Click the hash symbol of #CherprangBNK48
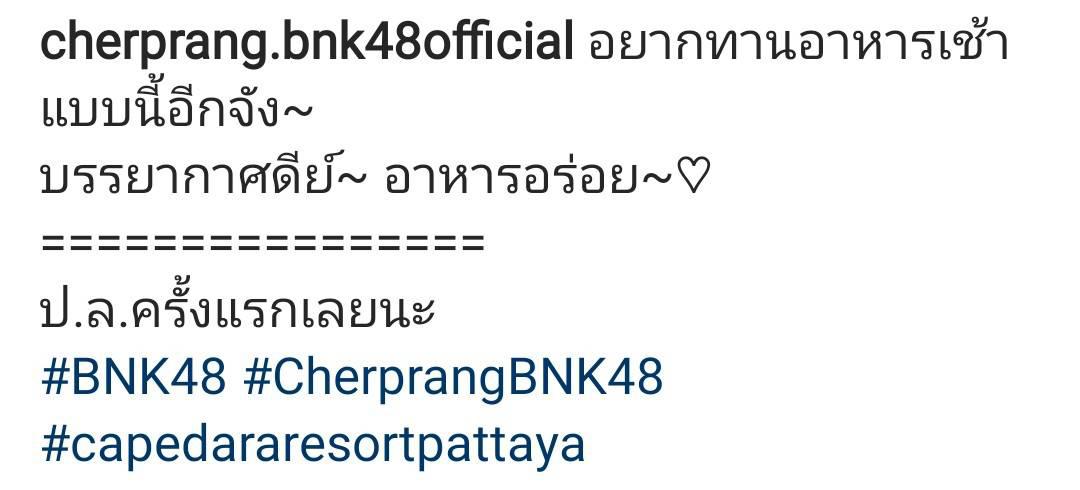This screenshot has height=490, width=1080. point(258,377)
